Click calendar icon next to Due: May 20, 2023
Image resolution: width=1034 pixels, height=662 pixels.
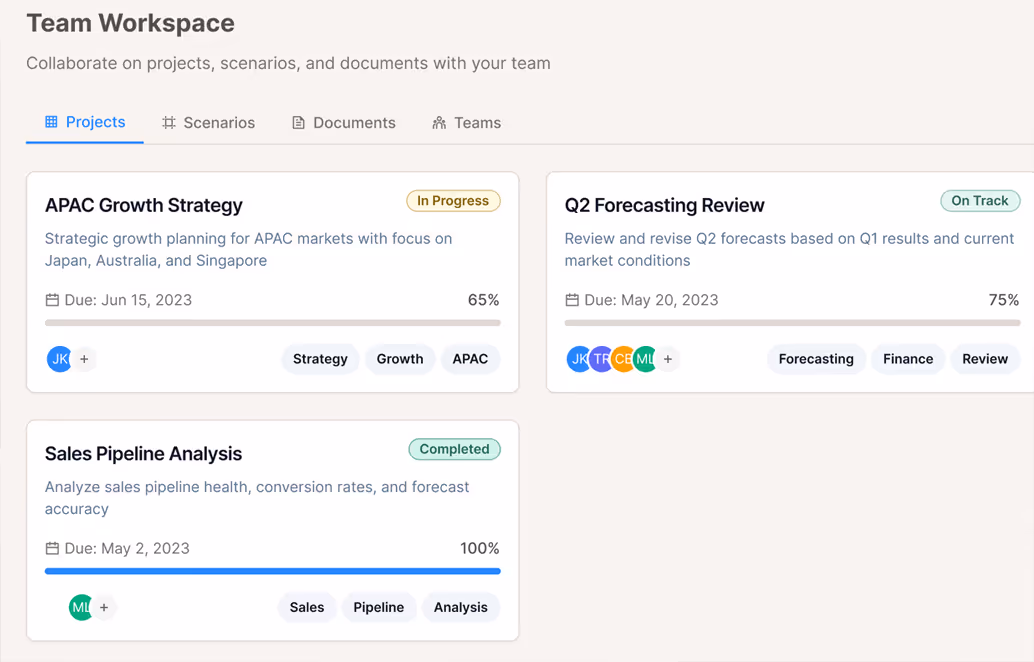(x=572, y=300)
